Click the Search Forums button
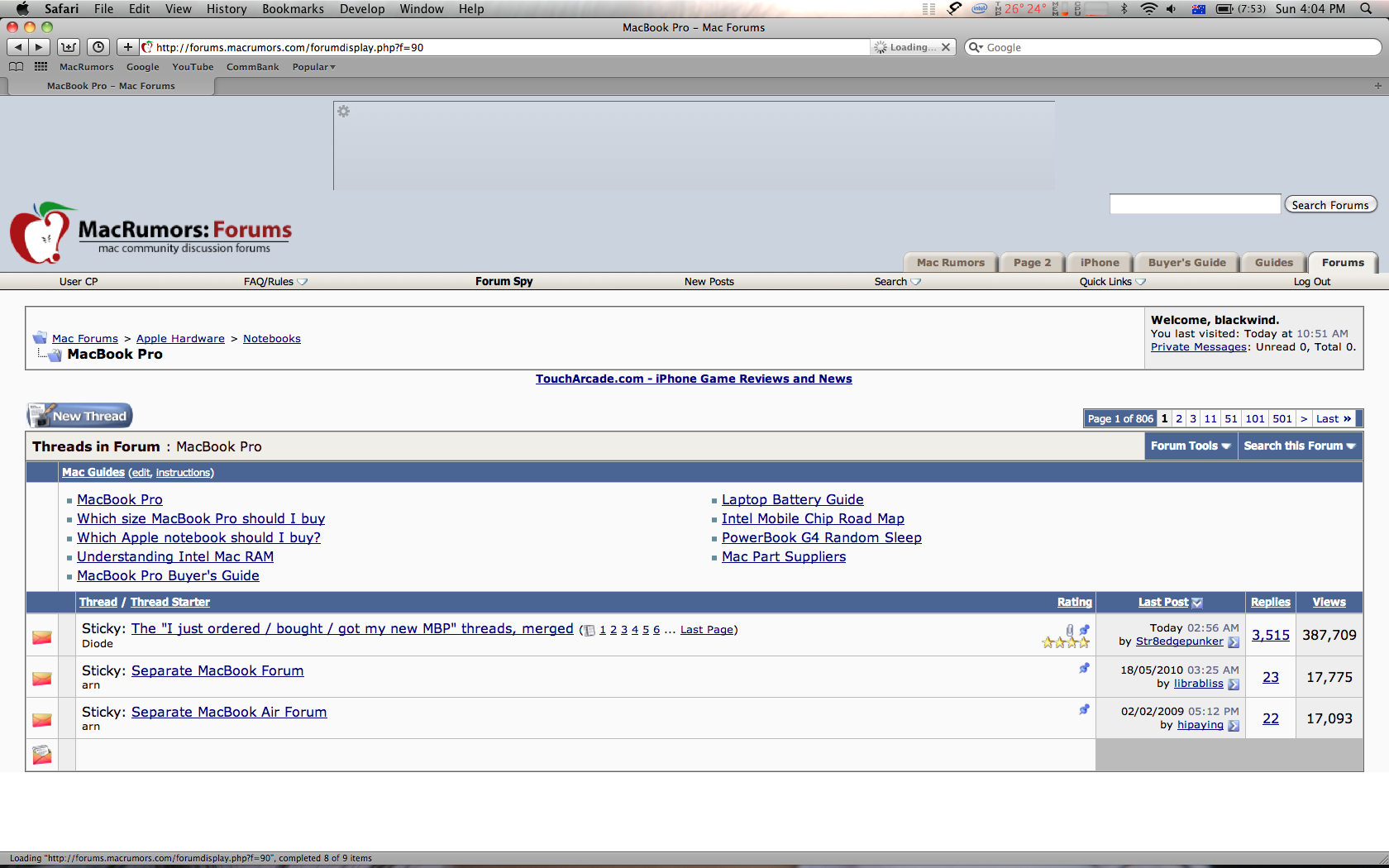The image size is (1389, 868). 1330,205
